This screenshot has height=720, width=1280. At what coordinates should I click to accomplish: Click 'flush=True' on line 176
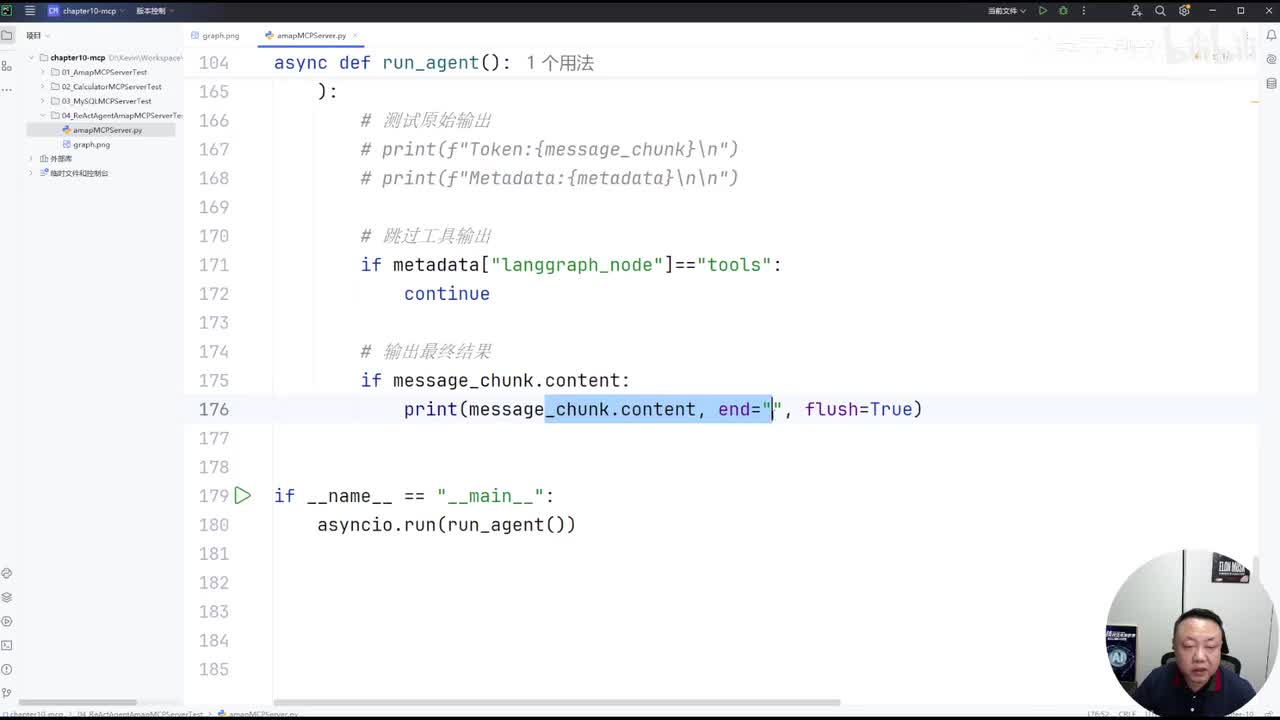(x=859, y=409)
